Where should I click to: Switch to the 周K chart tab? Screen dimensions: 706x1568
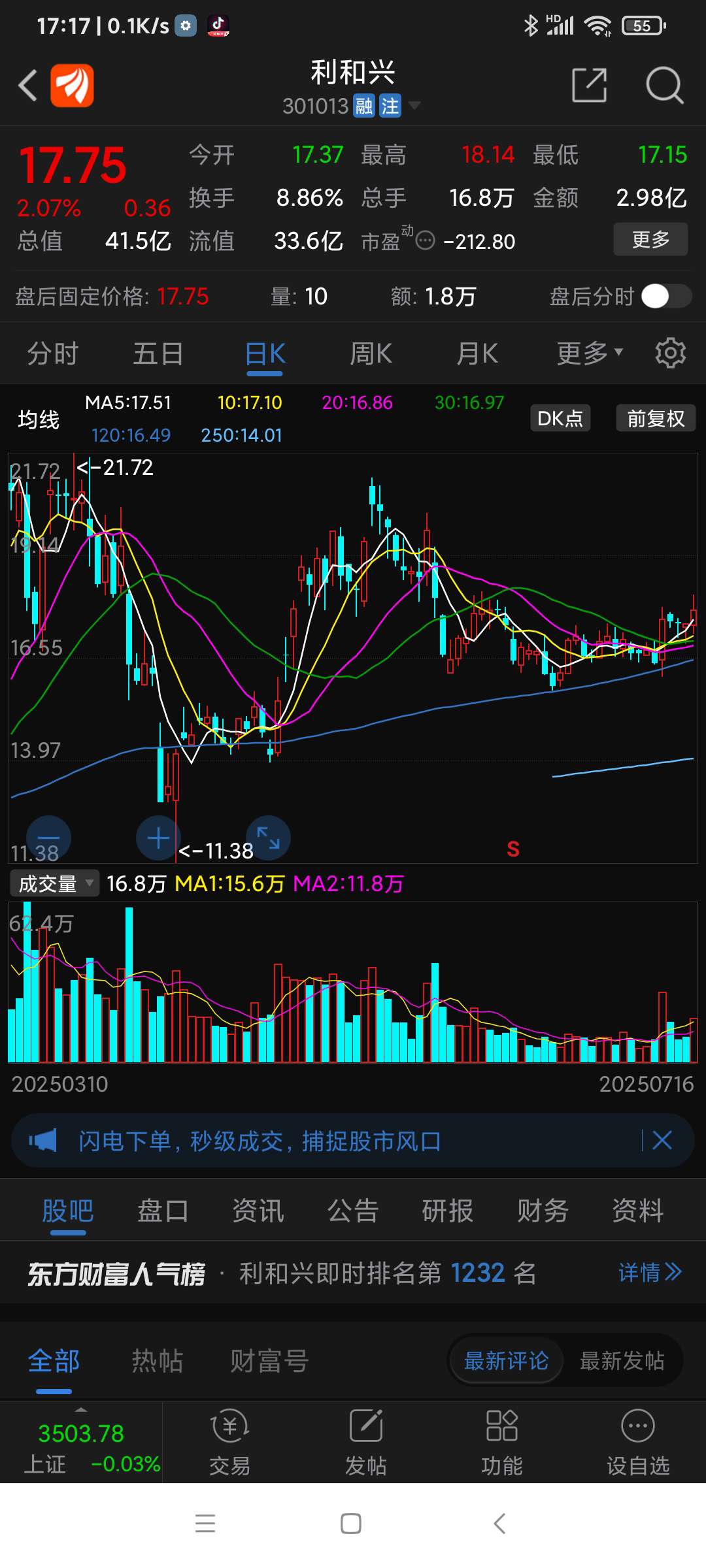click(371, 354)
